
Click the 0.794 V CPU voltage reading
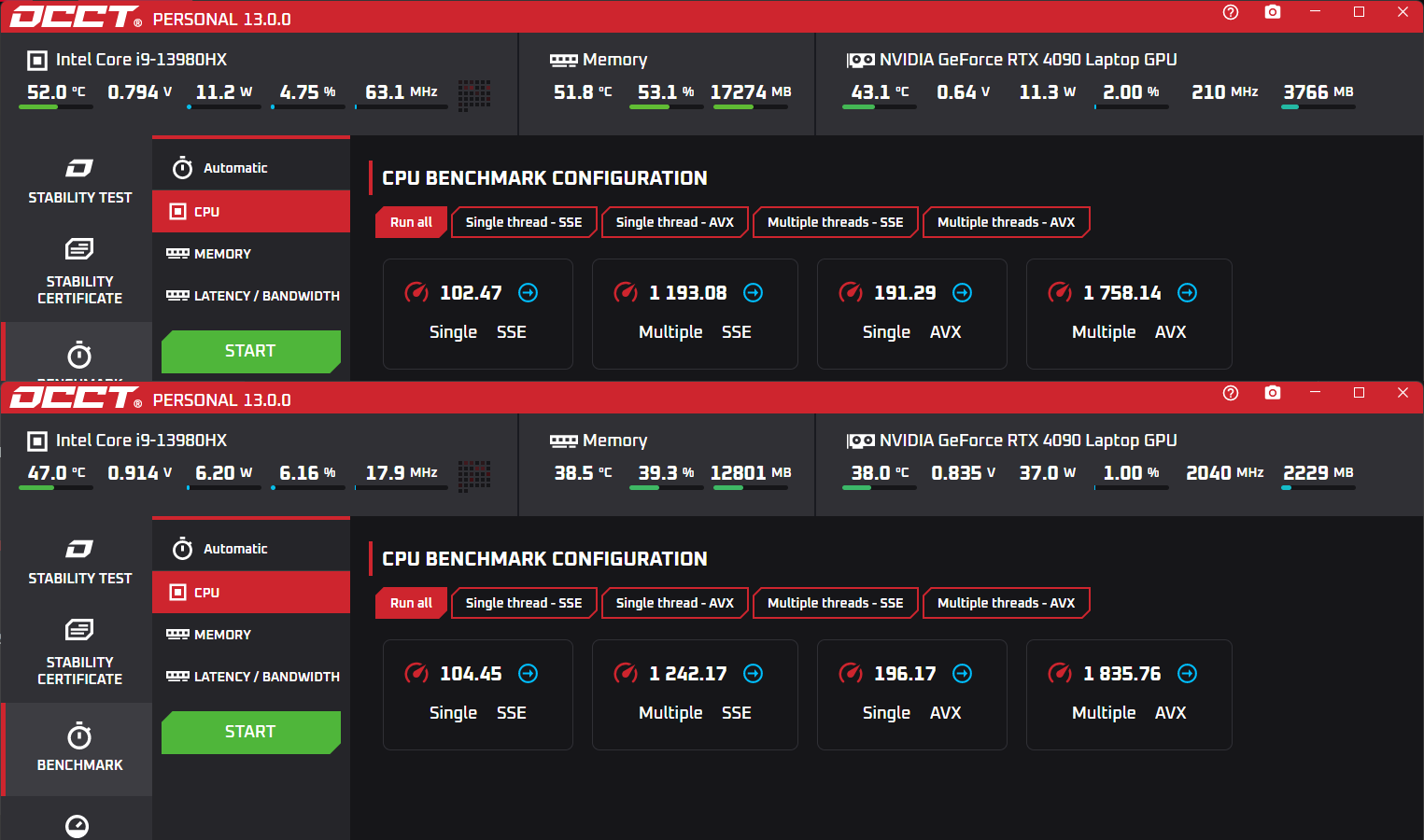coord(140,91)
